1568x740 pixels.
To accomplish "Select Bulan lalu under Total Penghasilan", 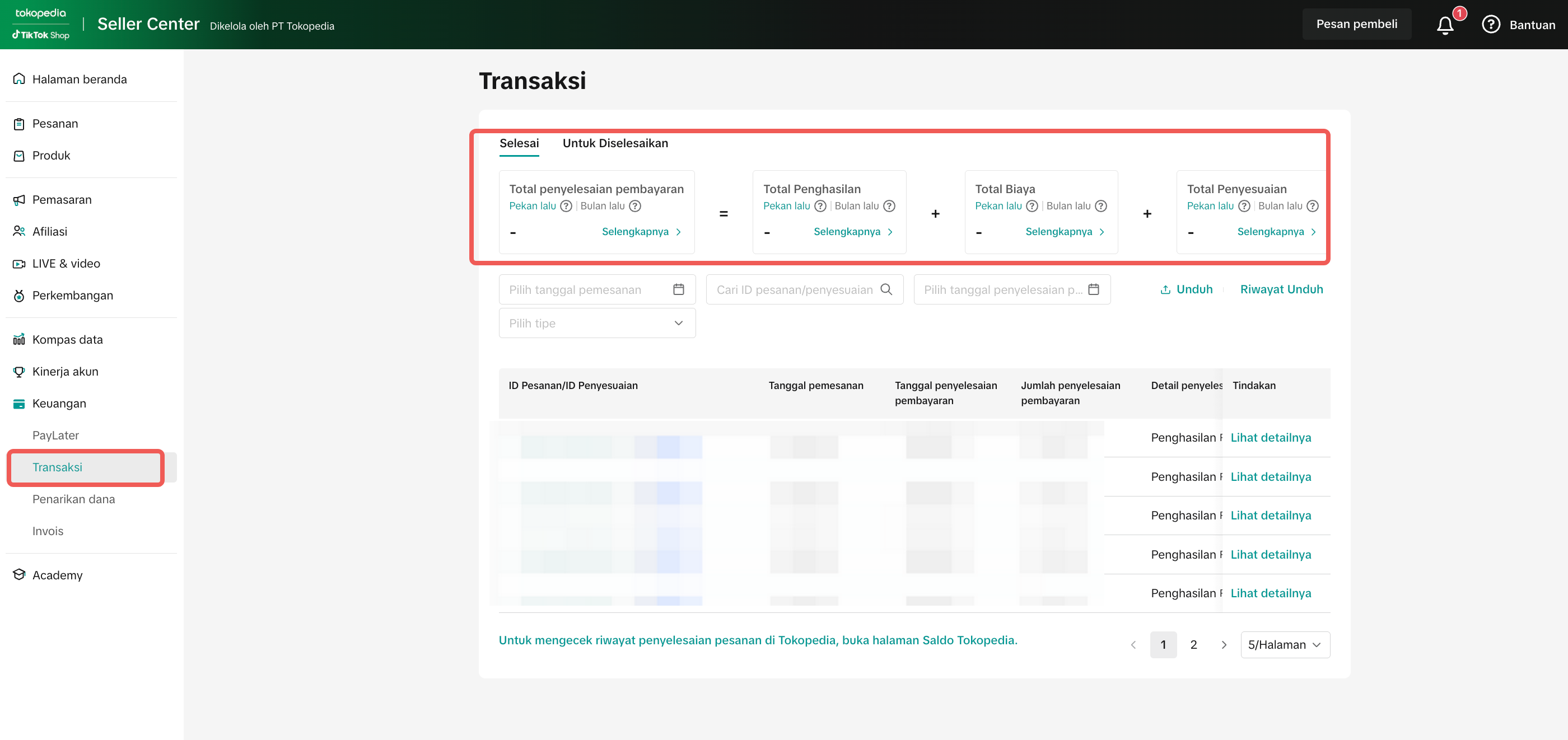I will pos(856,205).
